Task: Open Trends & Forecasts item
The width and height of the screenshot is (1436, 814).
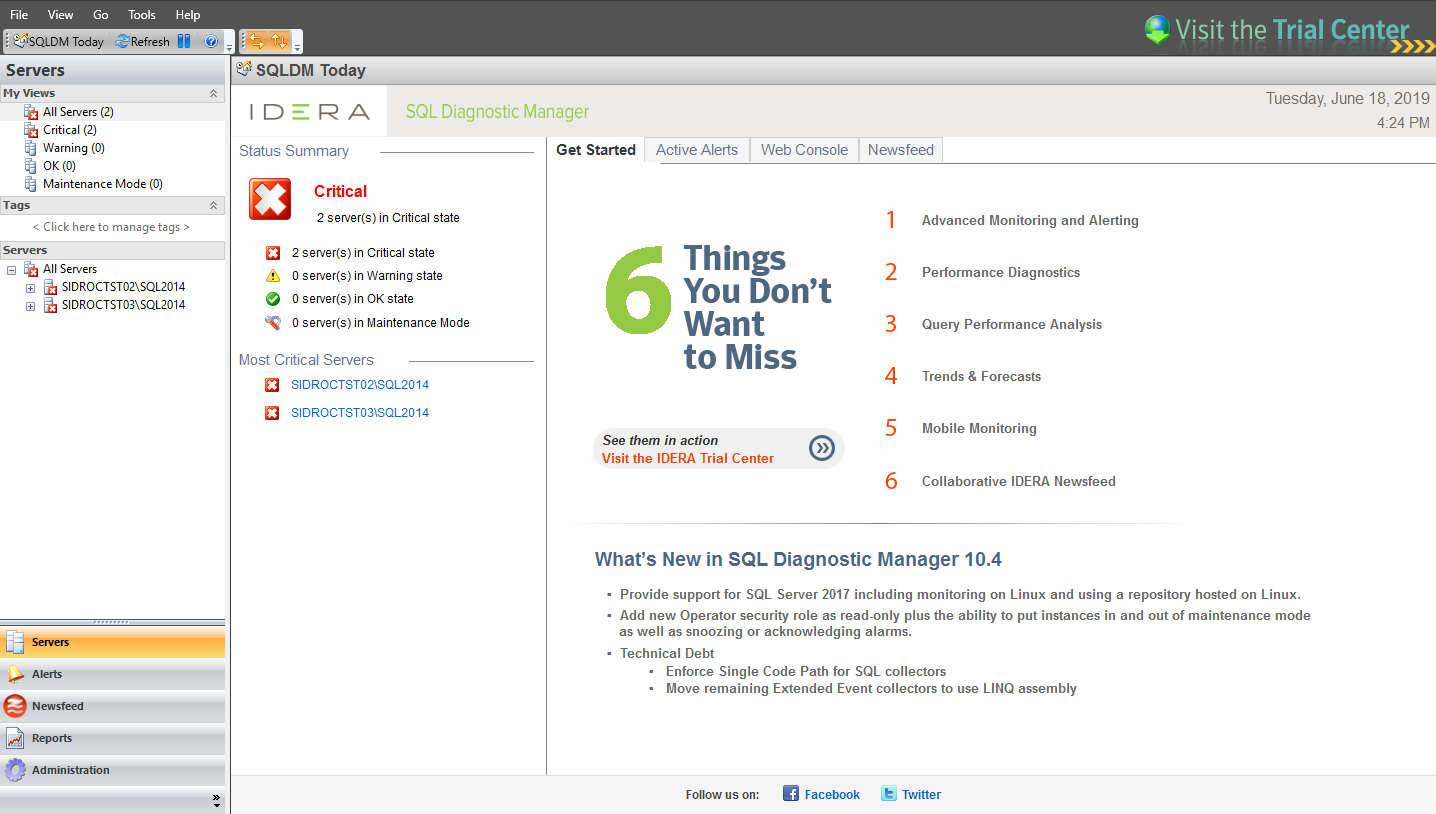Action: click(982, 377)
